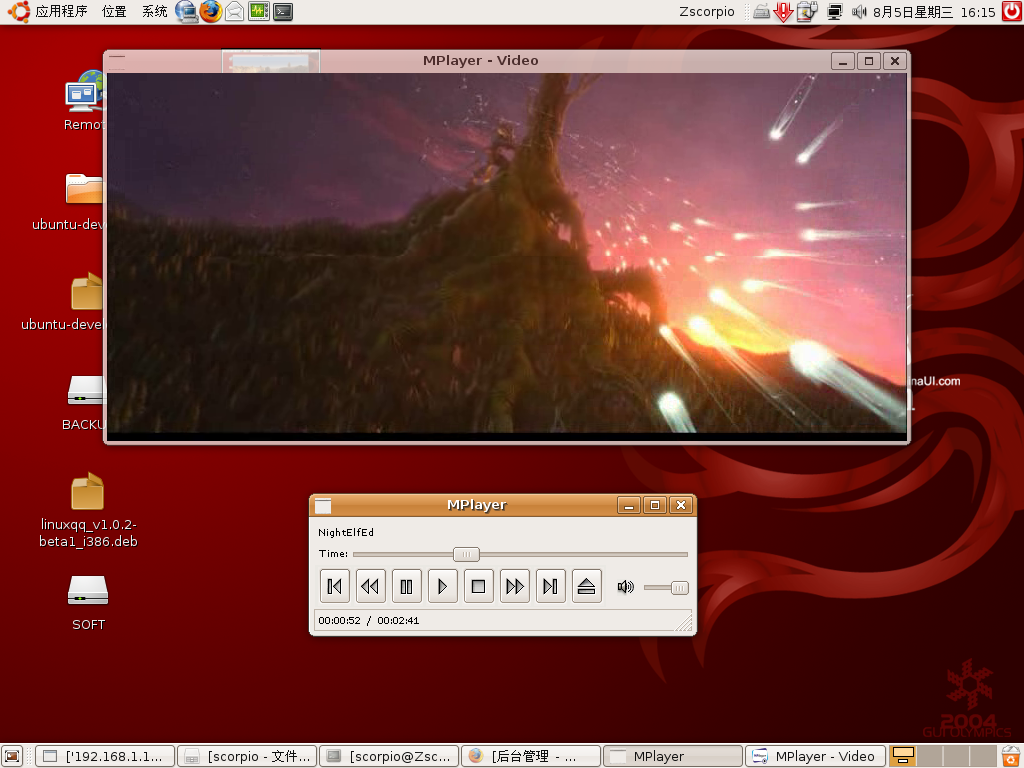
Task: Fast forward the NightElfEd video
Action: [x=514, y=586]
